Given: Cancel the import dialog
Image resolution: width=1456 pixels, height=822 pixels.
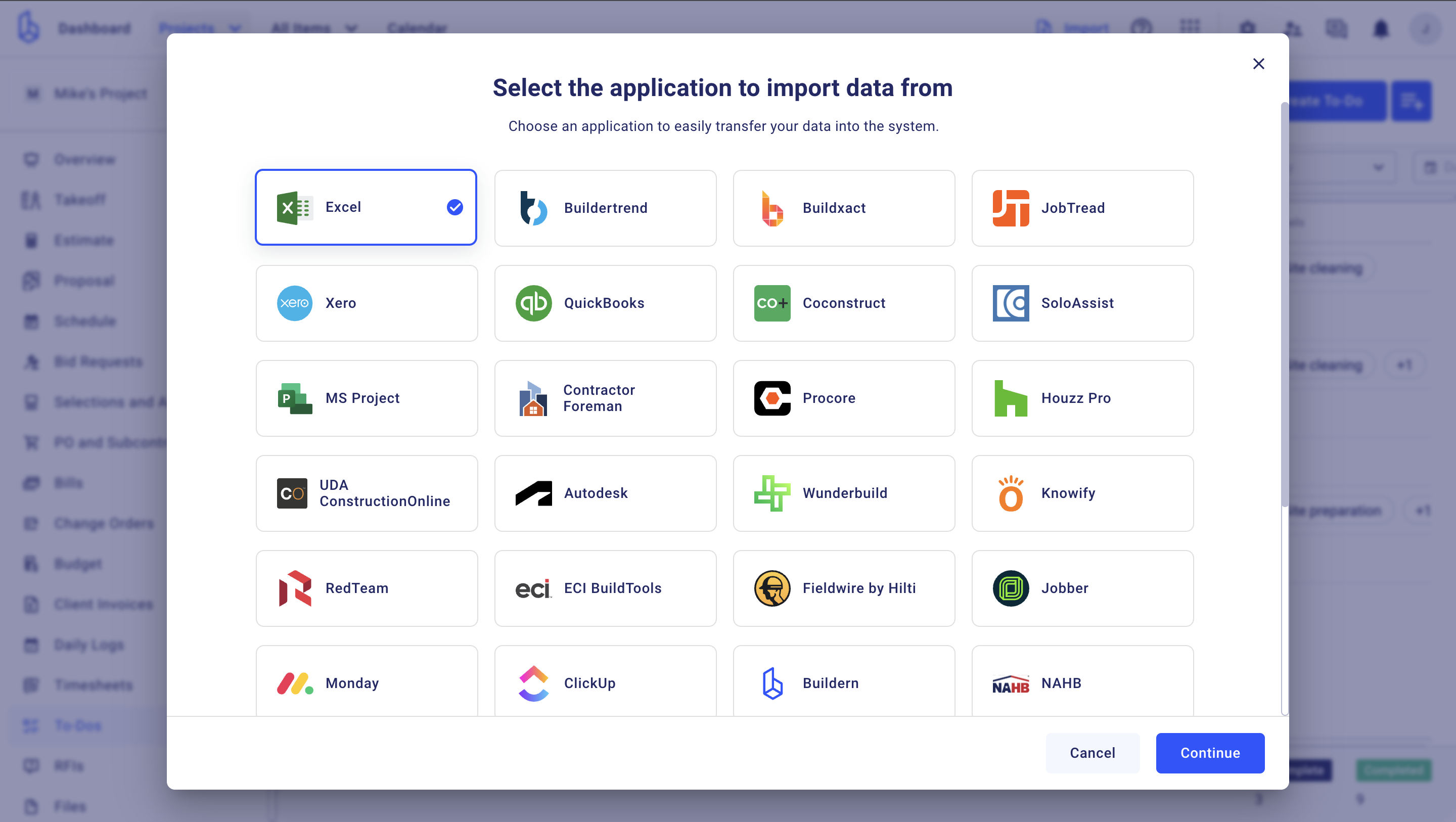Looking at the screenshot, I should tap(1092, 753).
